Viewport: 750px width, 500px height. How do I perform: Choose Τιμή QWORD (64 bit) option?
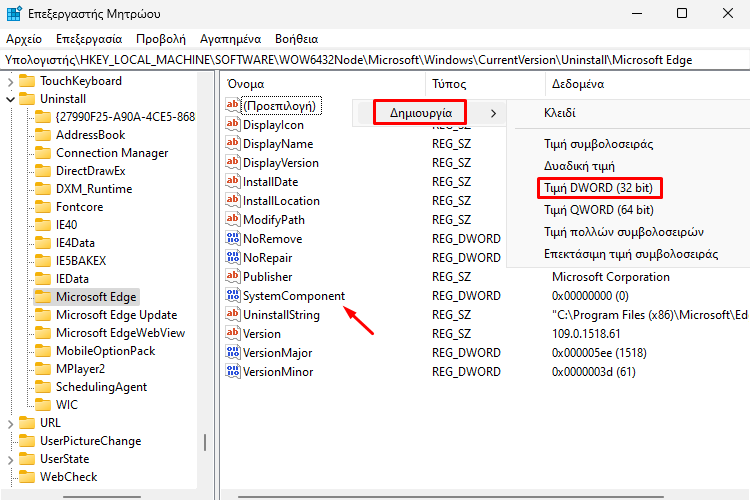tap(599, 210)
